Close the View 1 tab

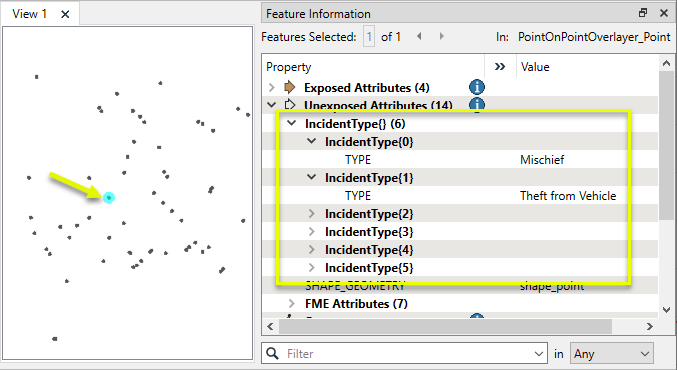click(65, 14)
